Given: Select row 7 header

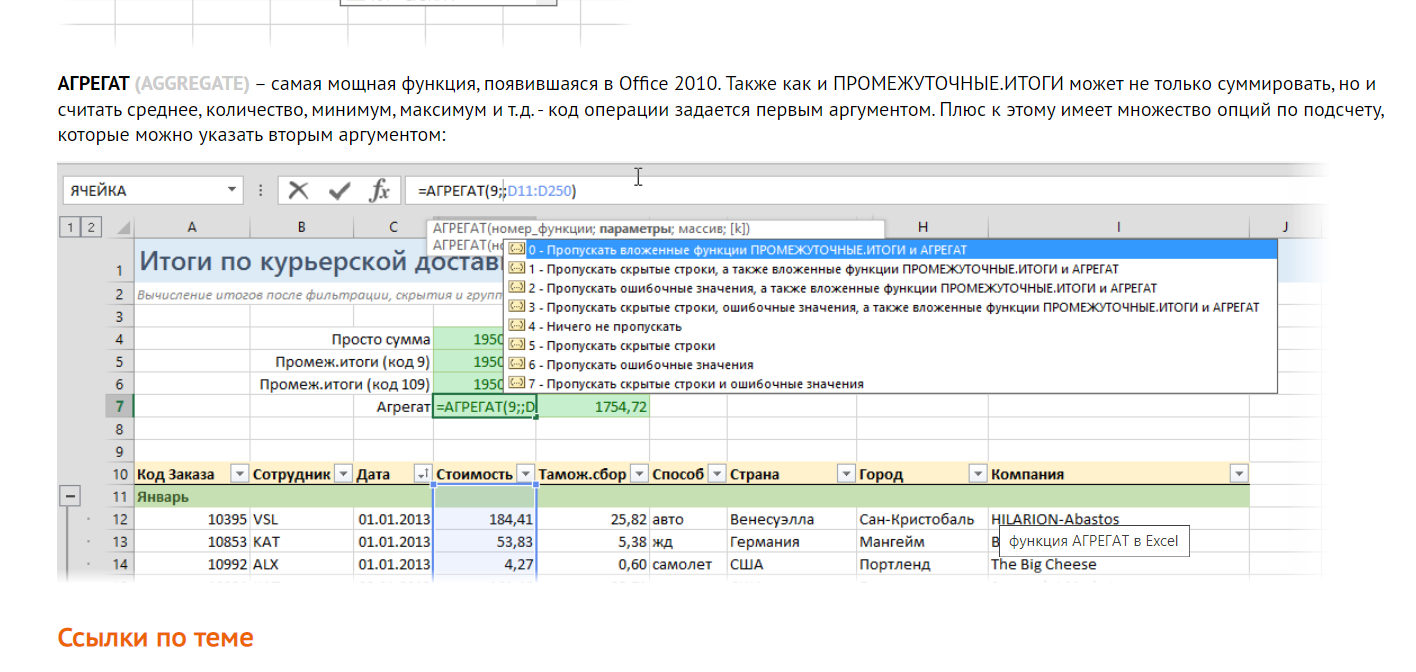Looking at the screenshot, I should click(x=119, y=406).
